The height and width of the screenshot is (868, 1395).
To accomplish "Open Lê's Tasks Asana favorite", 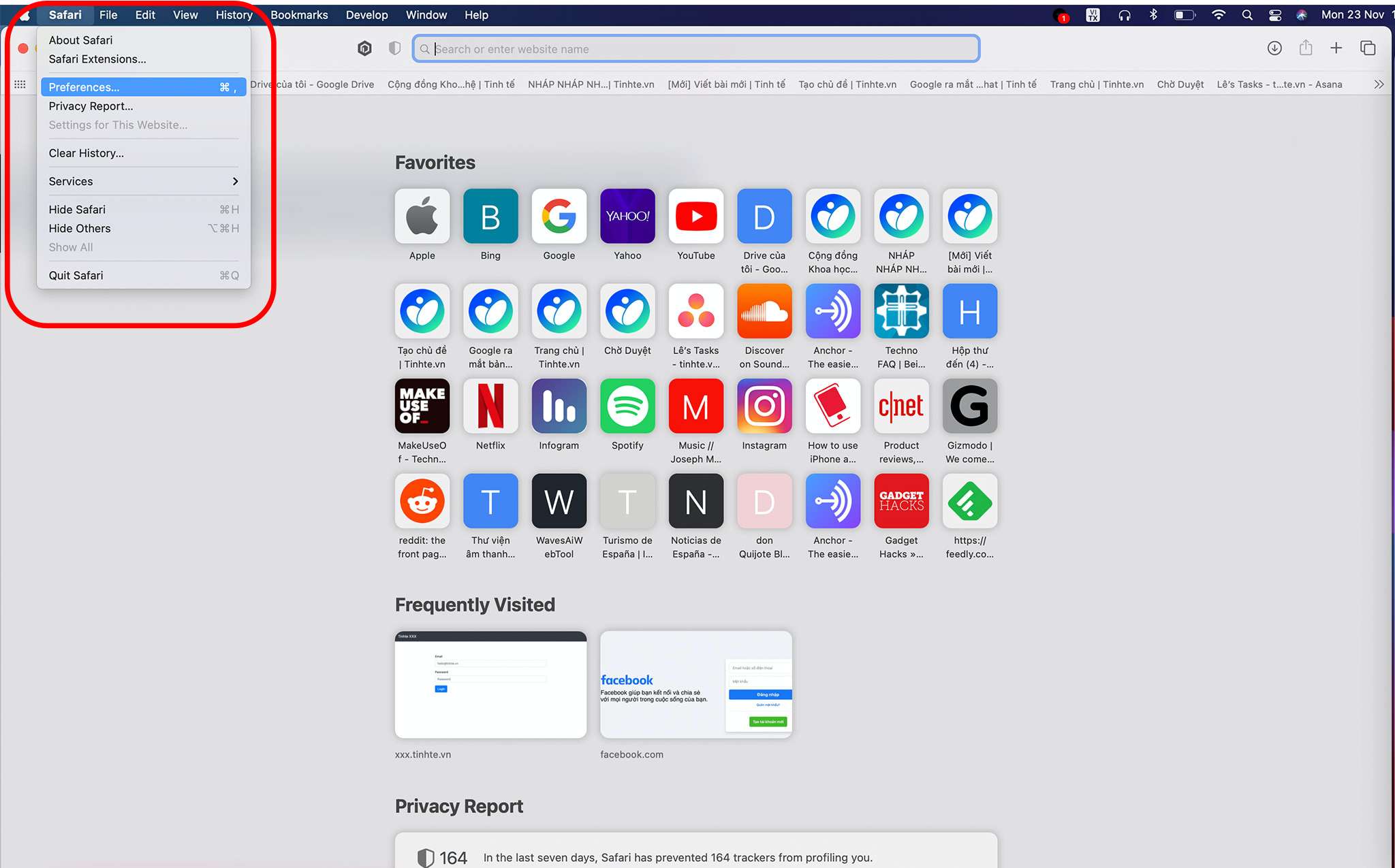I will coord(695,311).
